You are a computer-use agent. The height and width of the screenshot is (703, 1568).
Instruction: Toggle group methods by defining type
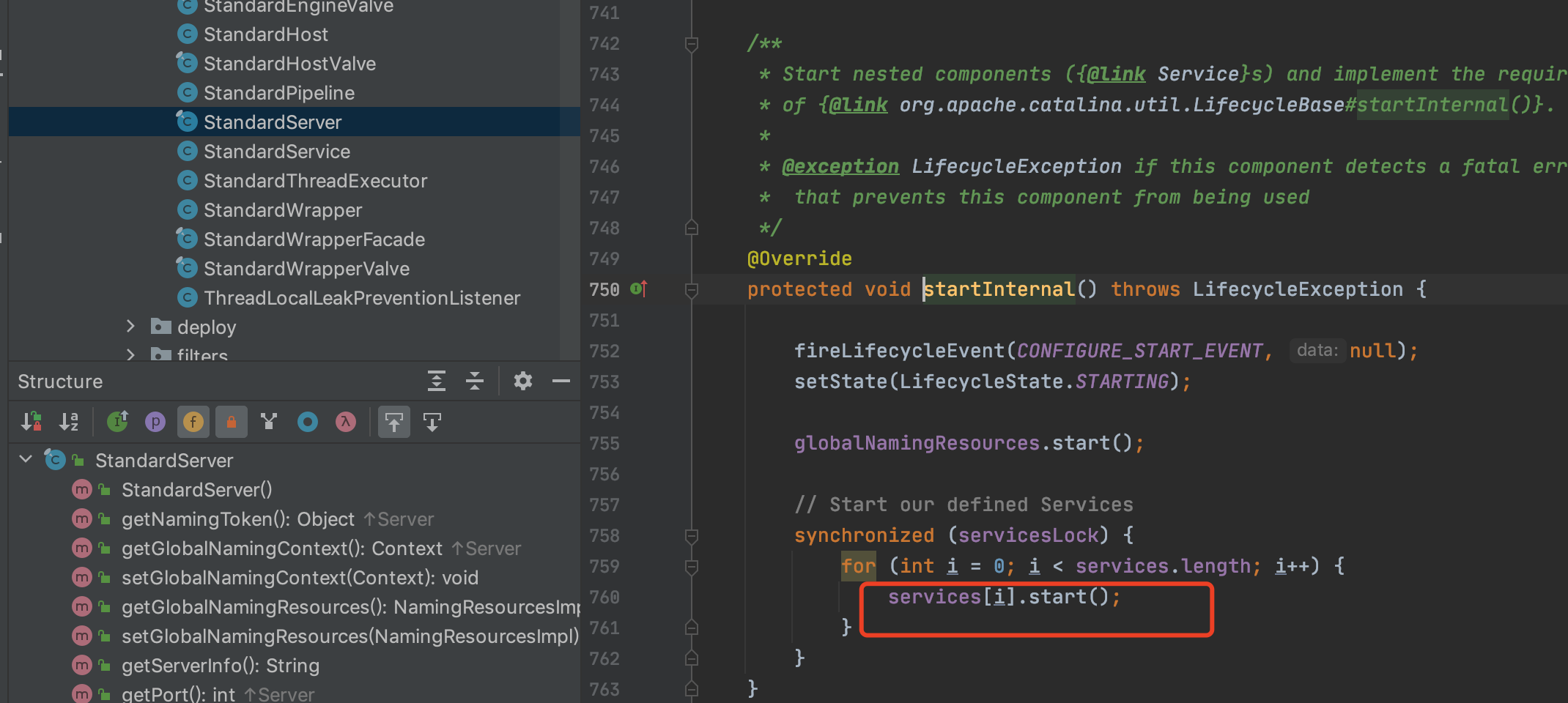[118, 422]
